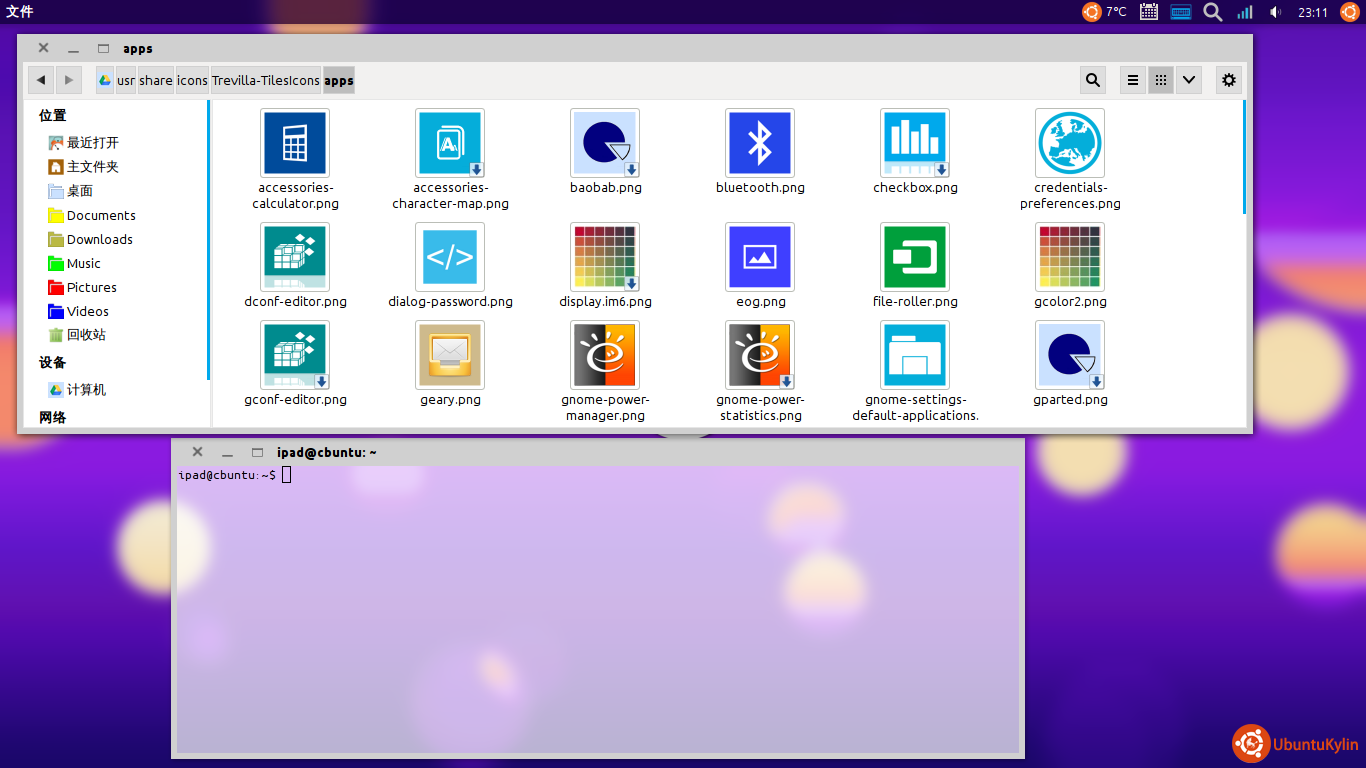Click the volume icon in system tray
Viewport: 1366px width, 768px height.
pyautogui.click(x=1275, y=12)
